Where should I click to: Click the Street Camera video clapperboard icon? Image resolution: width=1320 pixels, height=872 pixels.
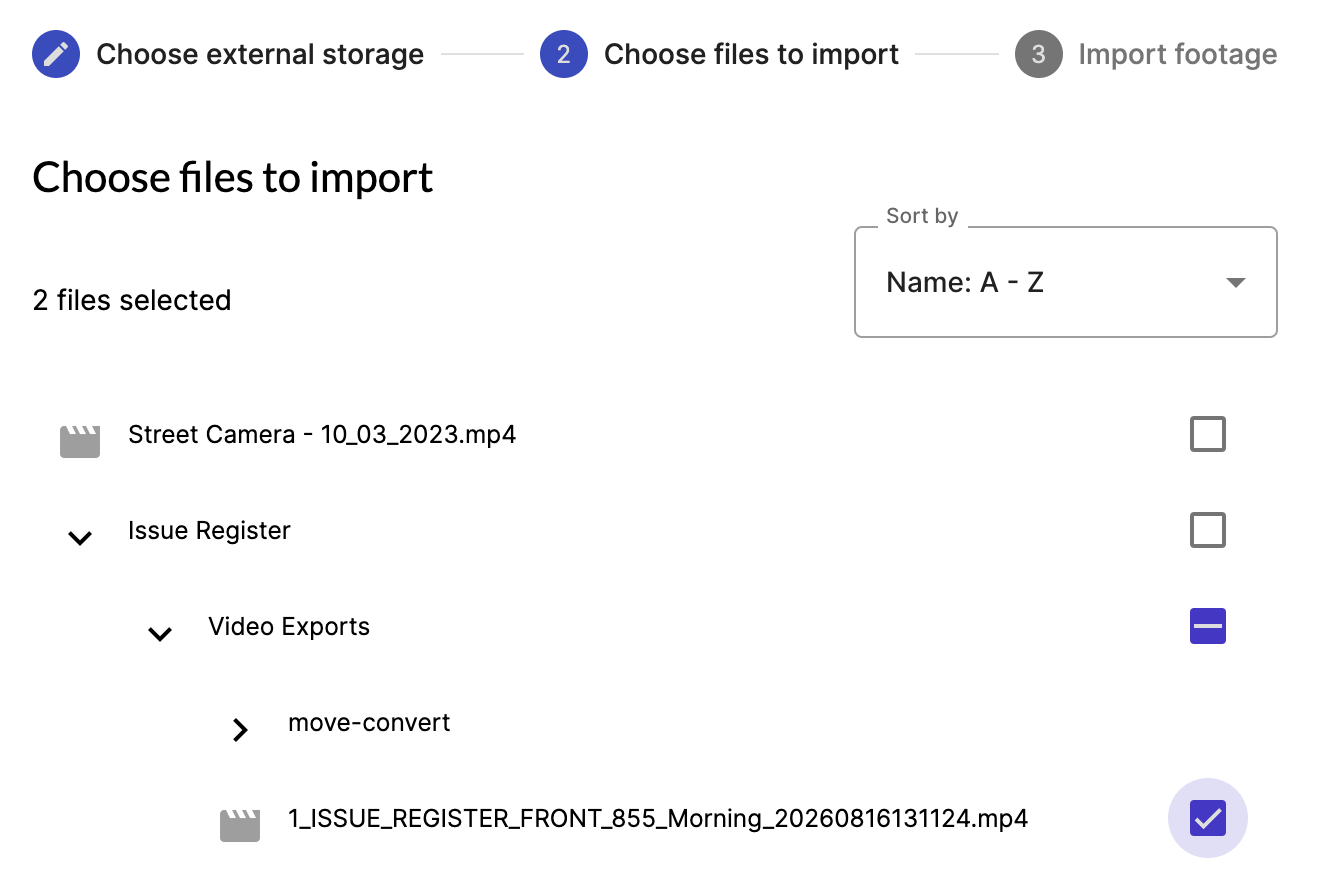click(x=80, y=441)
